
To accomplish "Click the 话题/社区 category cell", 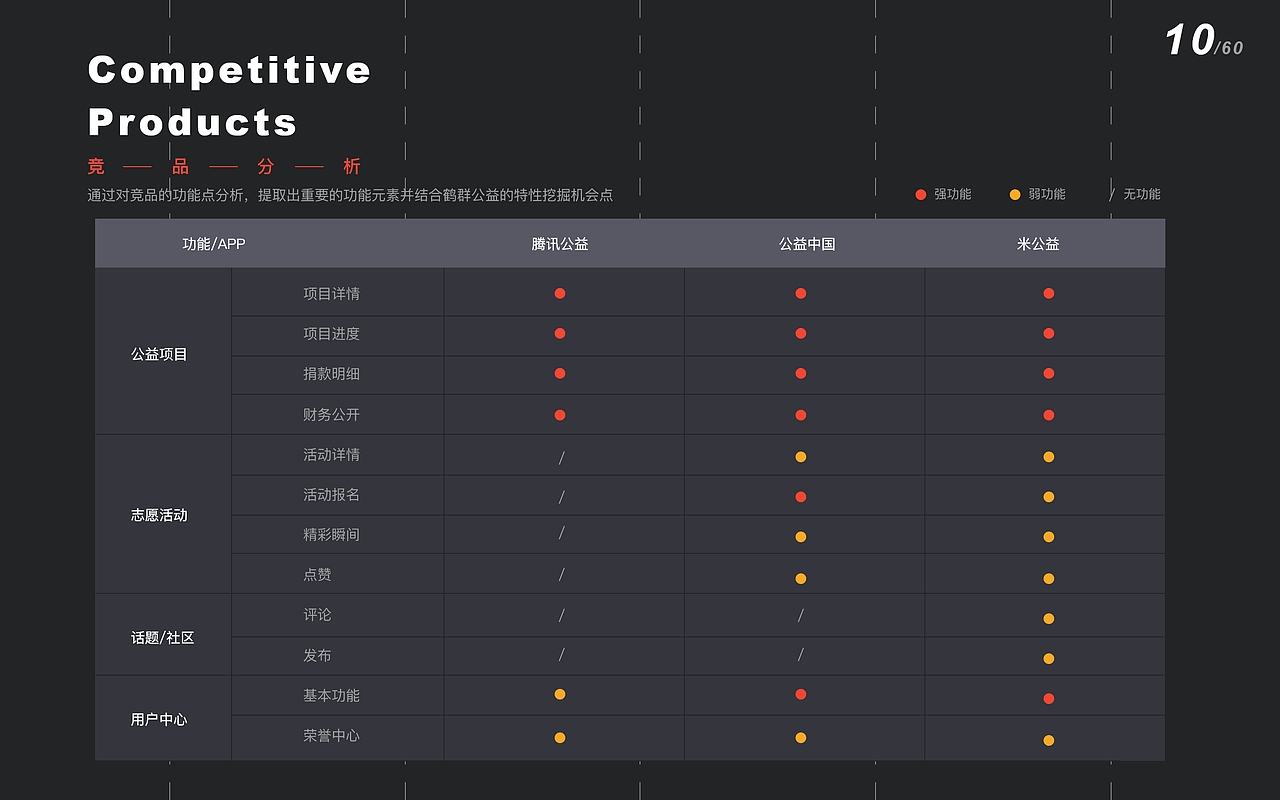I will [x=162, y=638].
